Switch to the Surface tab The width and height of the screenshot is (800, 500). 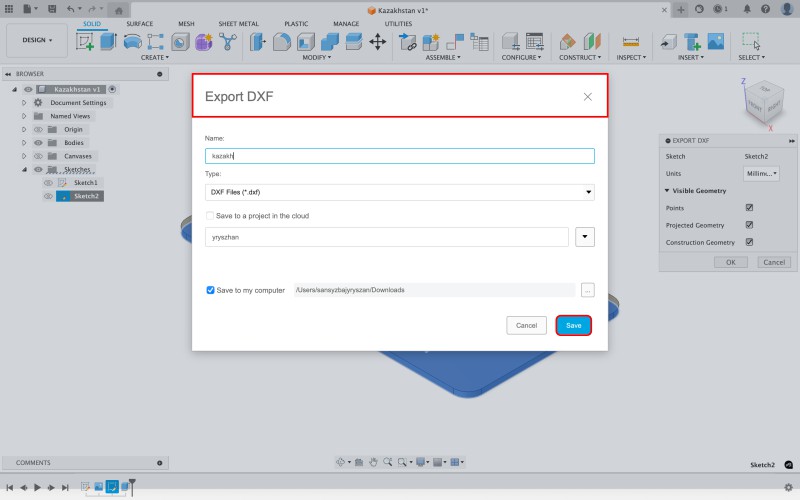(139, 23)
